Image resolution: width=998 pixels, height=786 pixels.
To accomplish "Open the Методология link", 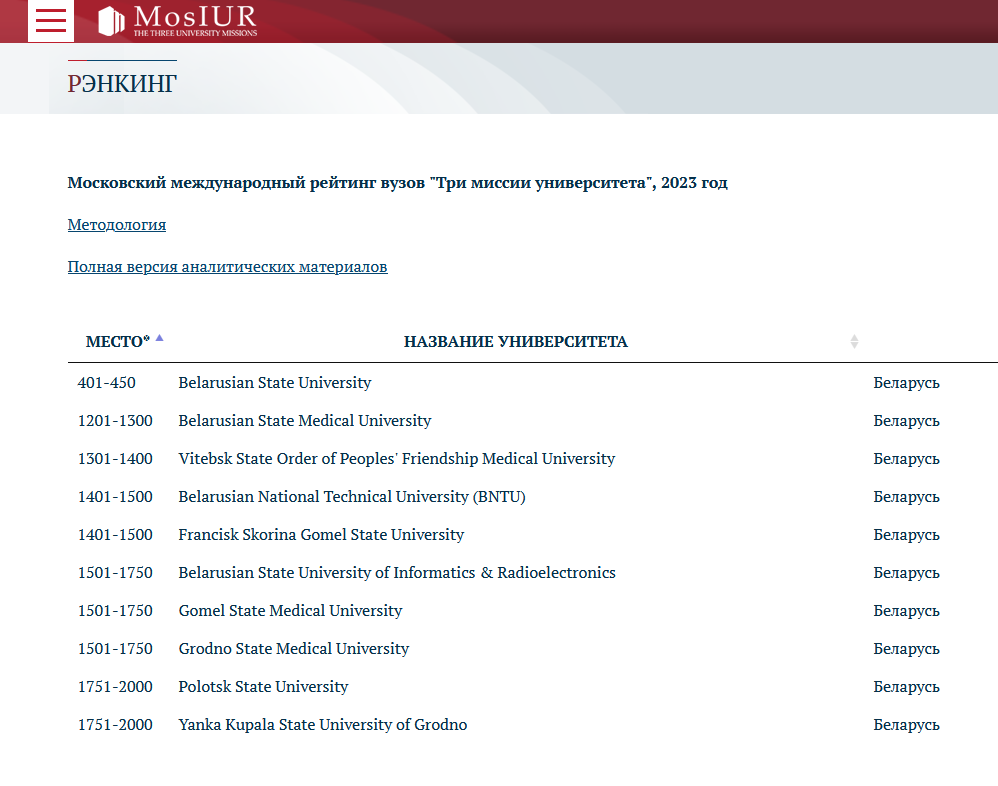I will tap(116, 225).
